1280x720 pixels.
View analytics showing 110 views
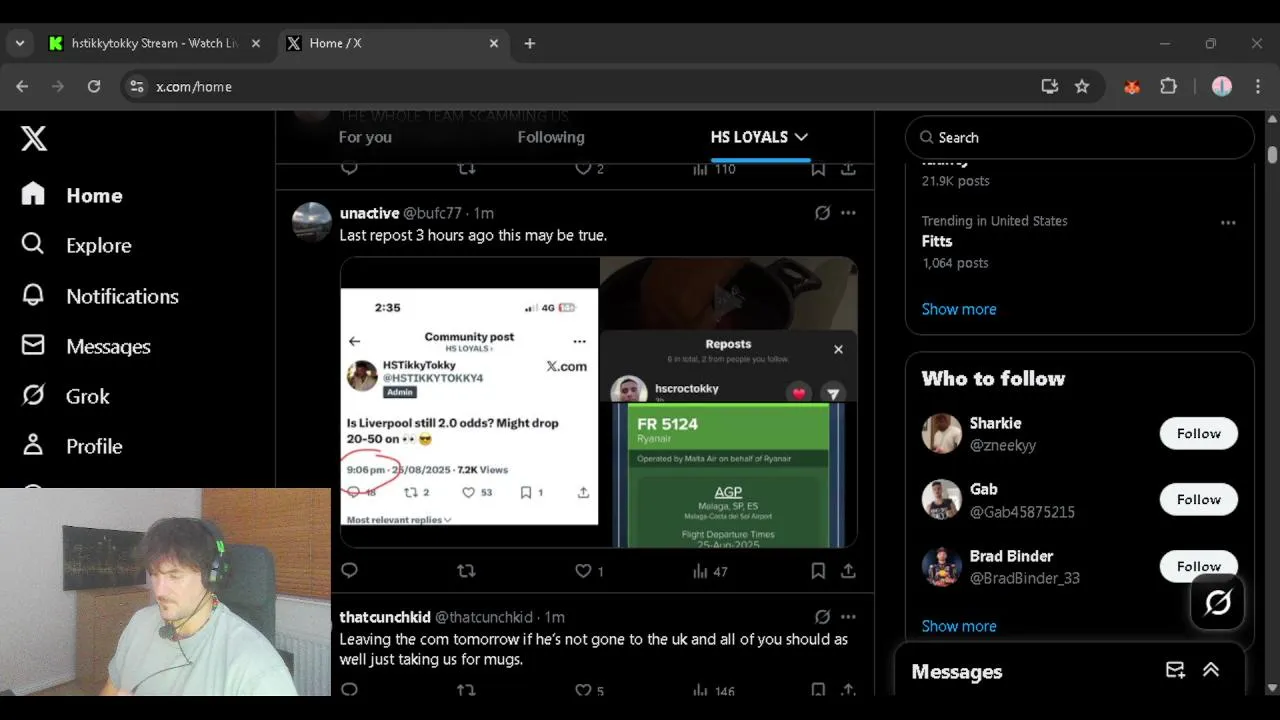coord(714,169)
